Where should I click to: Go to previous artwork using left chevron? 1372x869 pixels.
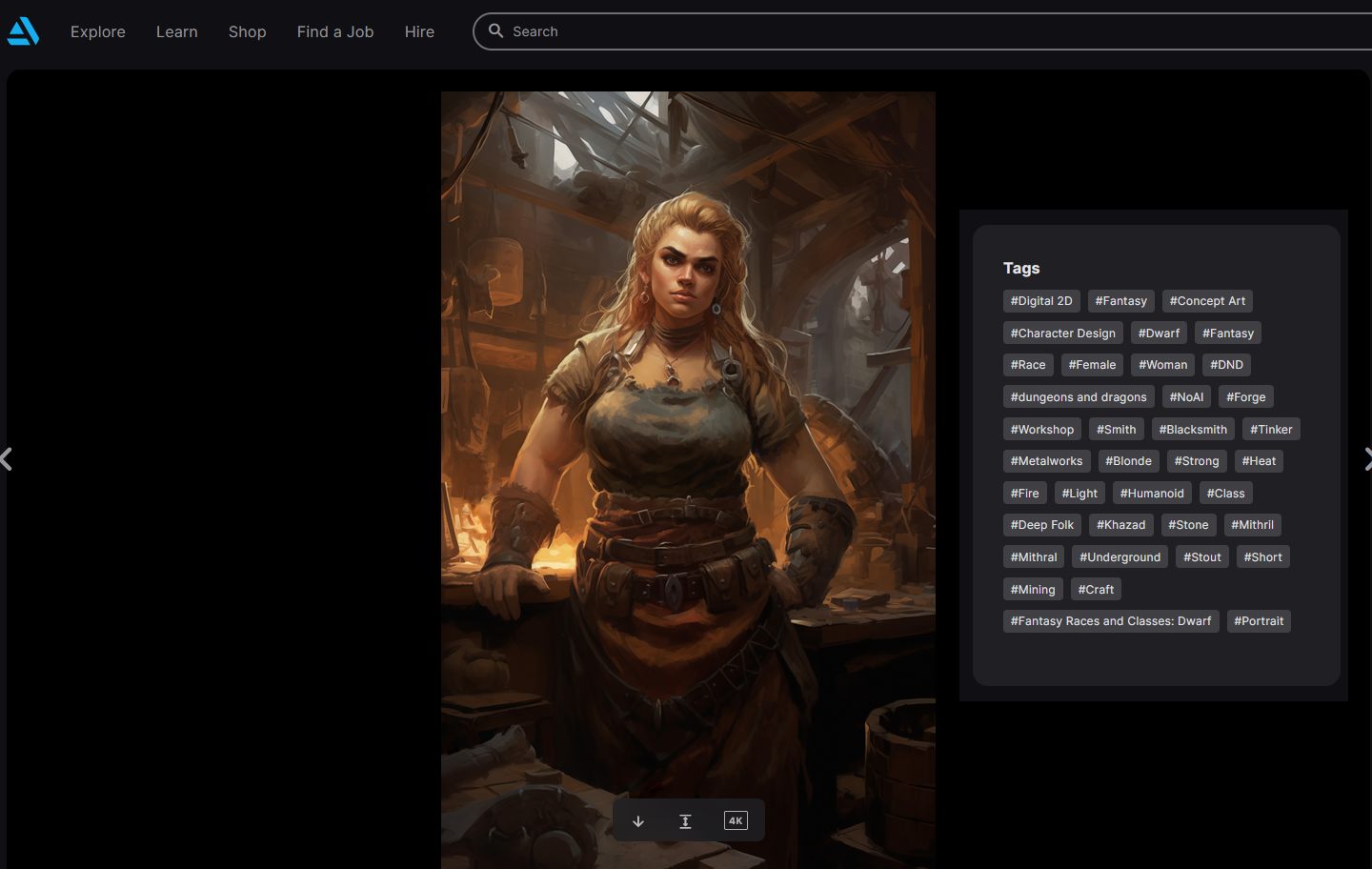7,459
